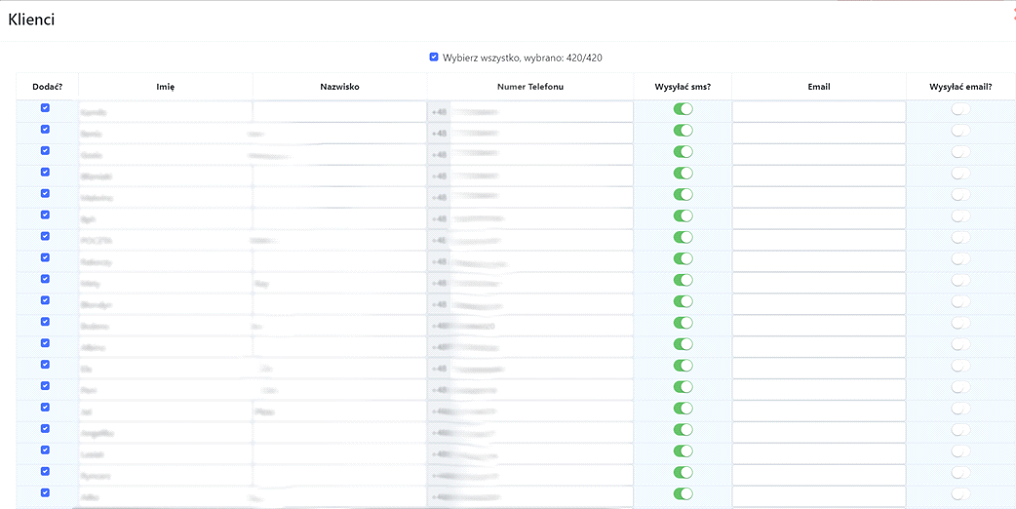Select the Nazwisko field in the second row
The height and width of the screenshot is (509, 1016).
[x=339, y=133]
